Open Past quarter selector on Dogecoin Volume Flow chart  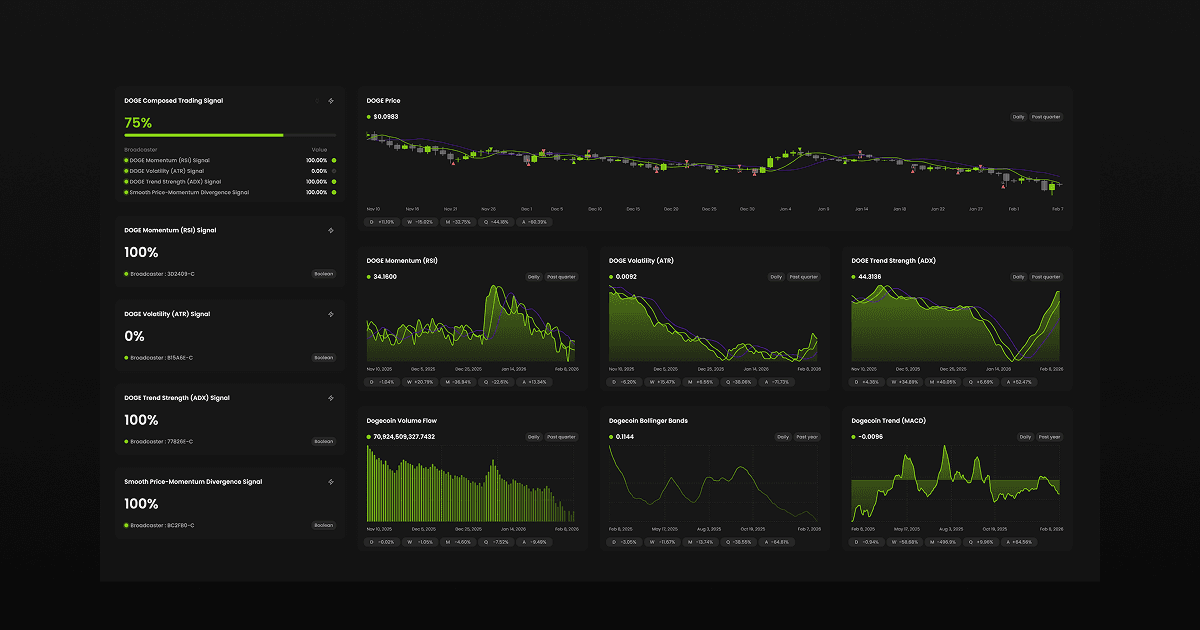click(x=562, y=437)
